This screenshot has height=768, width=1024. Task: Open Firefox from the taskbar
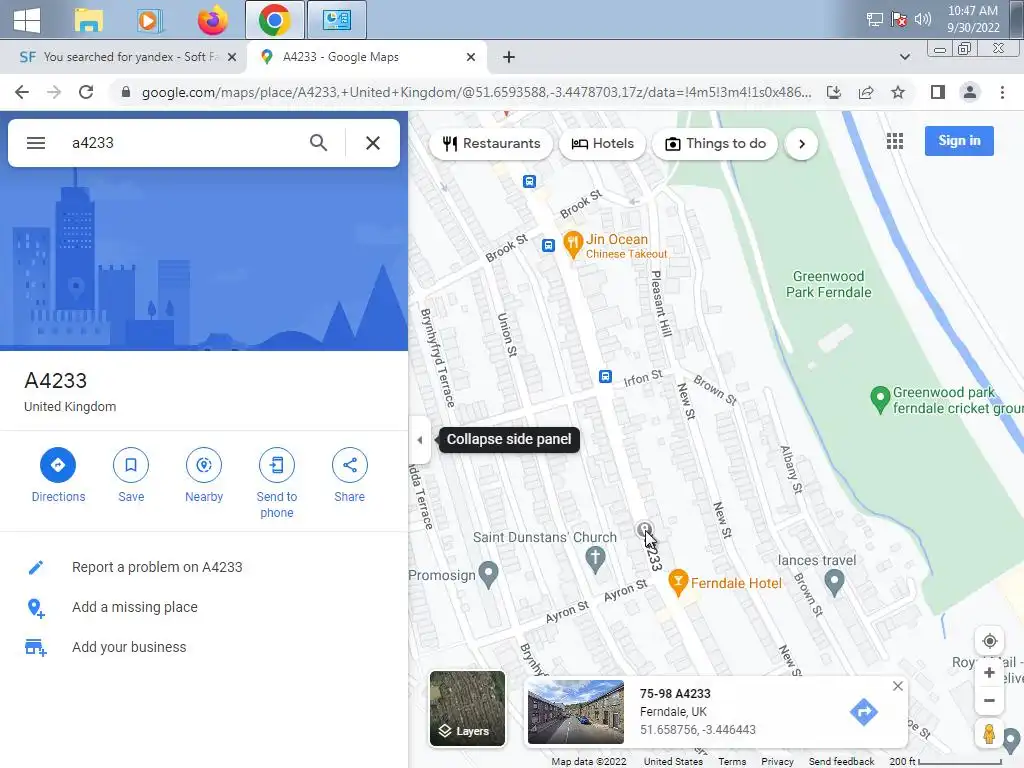[x=213, y=20]
